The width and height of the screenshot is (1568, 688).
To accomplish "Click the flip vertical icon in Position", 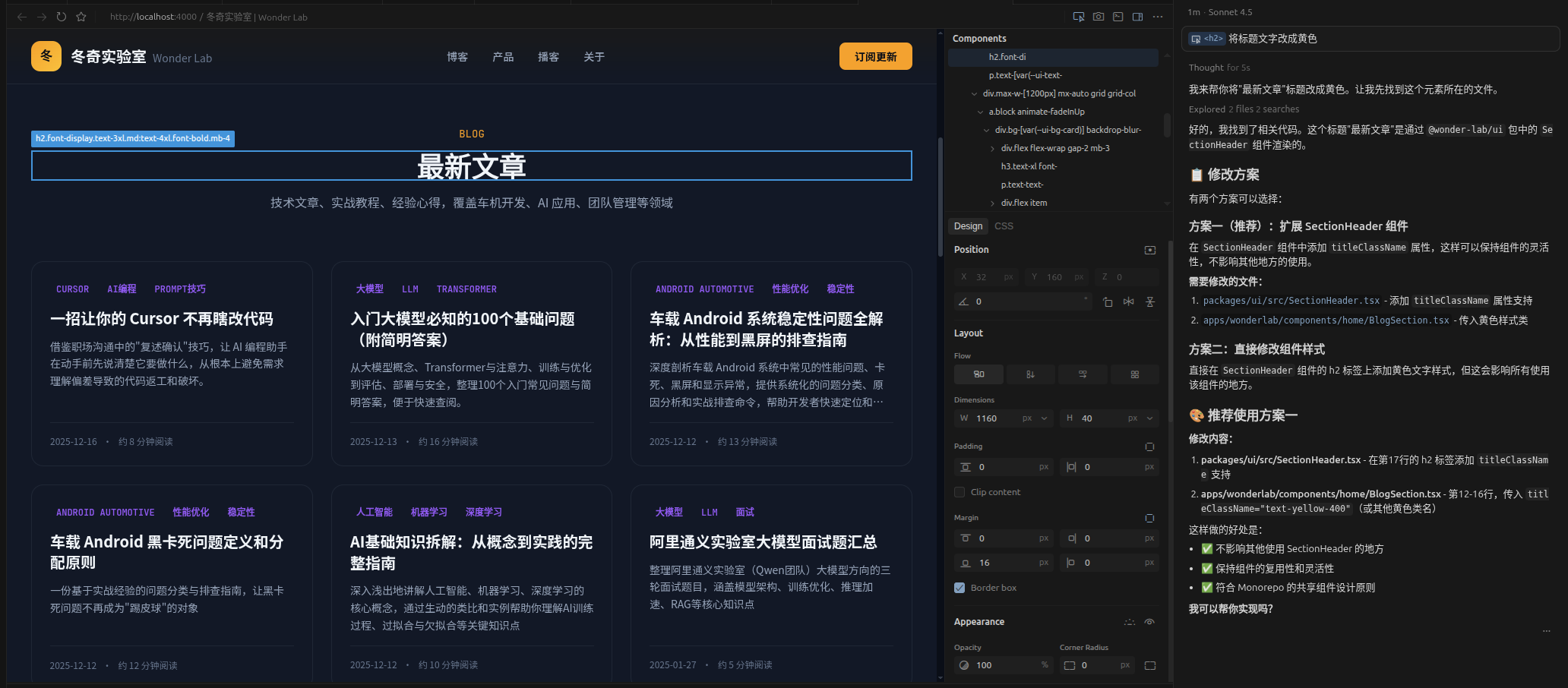I will click(x=1150, y=301).
